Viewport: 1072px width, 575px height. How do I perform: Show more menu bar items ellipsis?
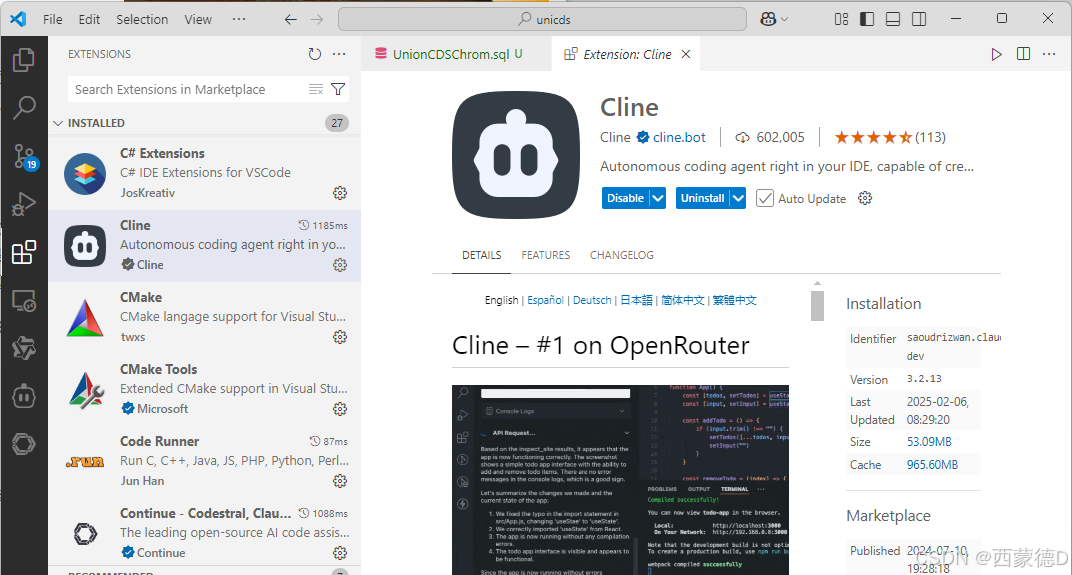(x=239, y=19)
